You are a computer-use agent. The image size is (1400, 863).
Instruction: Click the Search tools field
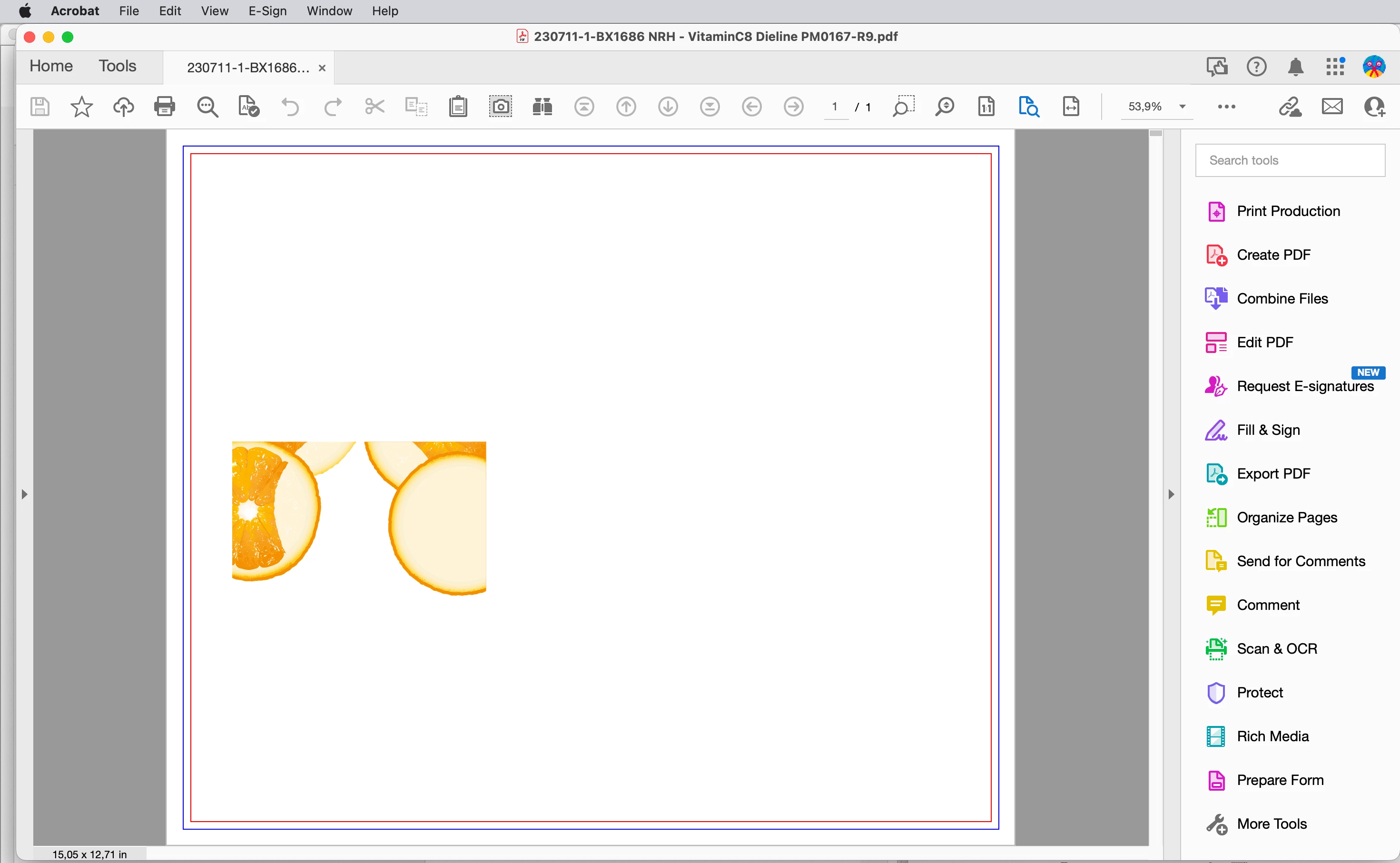click(1289, 160)
